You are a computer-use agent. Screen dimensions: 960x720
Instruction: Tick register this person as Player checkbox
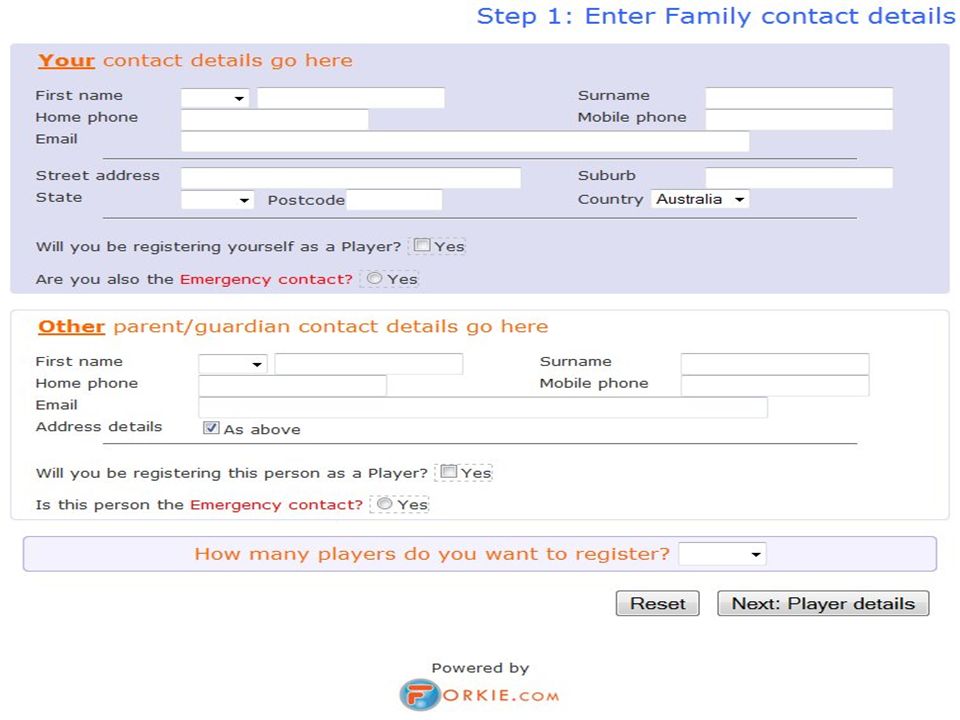click(449, 471)
